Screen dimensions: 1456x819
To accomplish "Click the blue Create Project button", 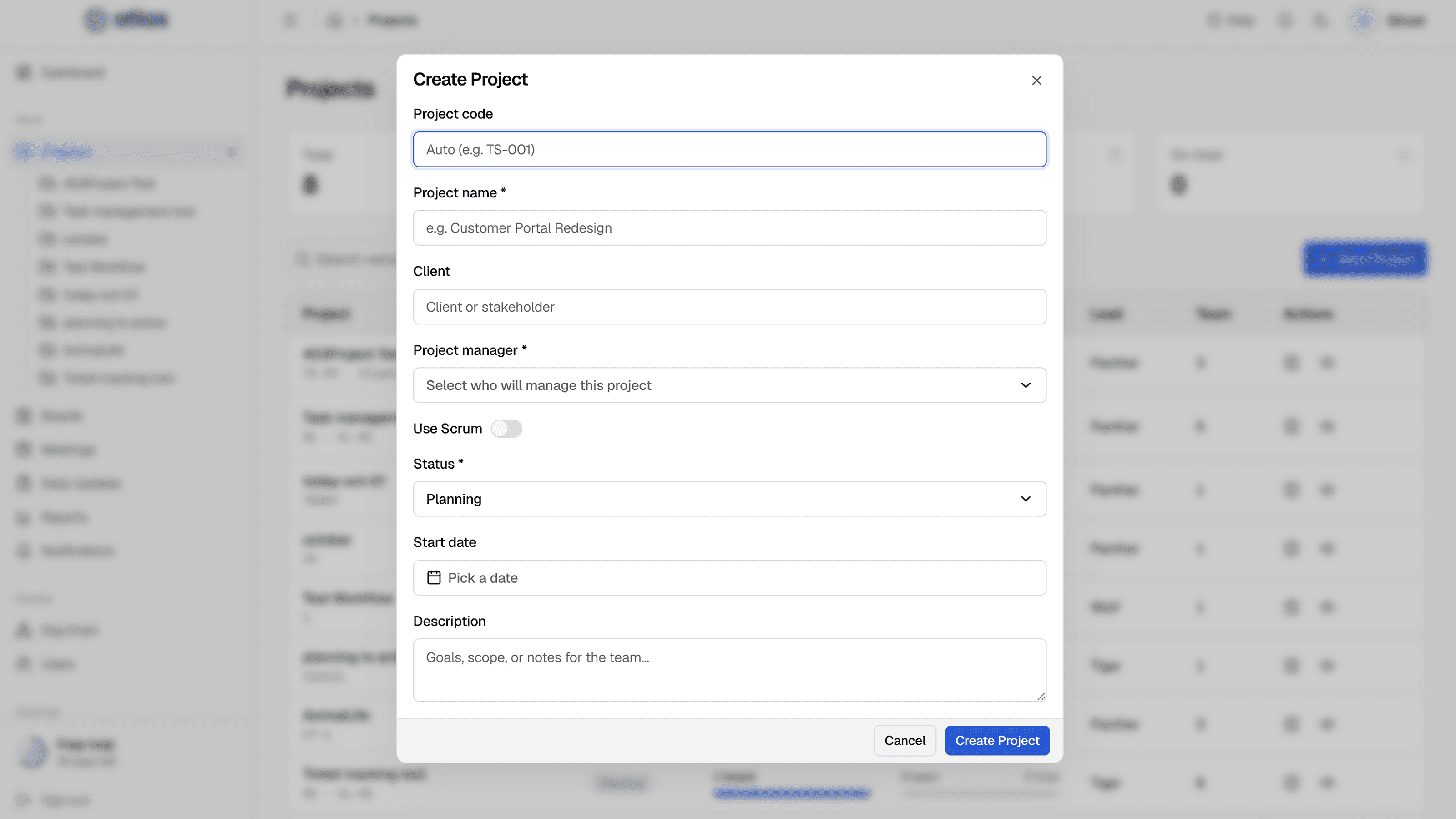I will 997,740.
